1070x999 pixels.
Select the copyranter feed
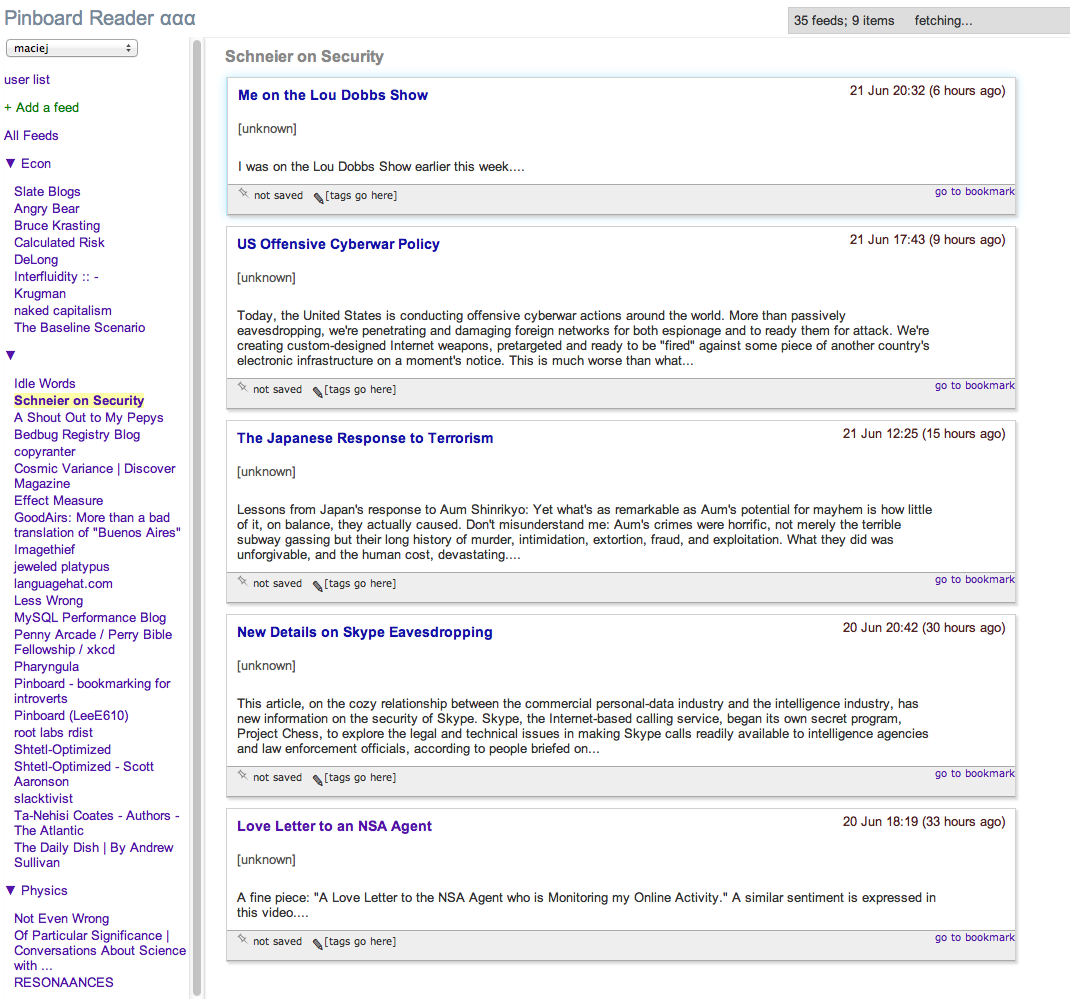click(45, 452)
